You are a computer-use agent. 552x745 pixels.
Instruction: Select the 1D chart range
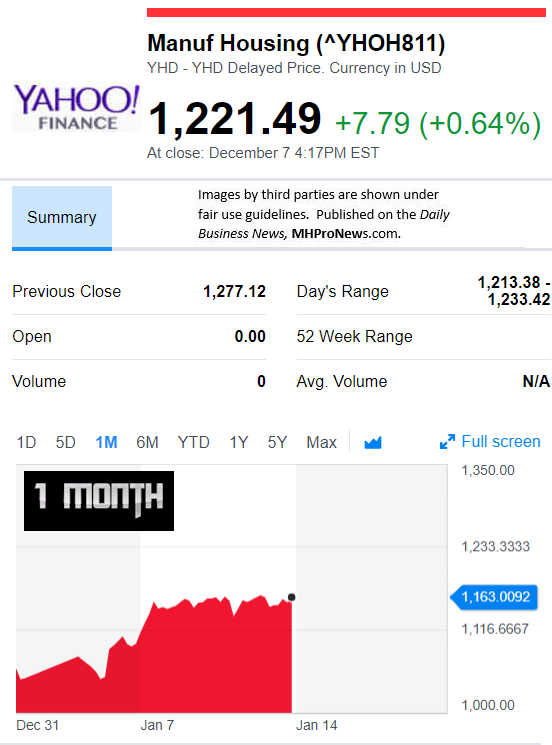[26, 442]
